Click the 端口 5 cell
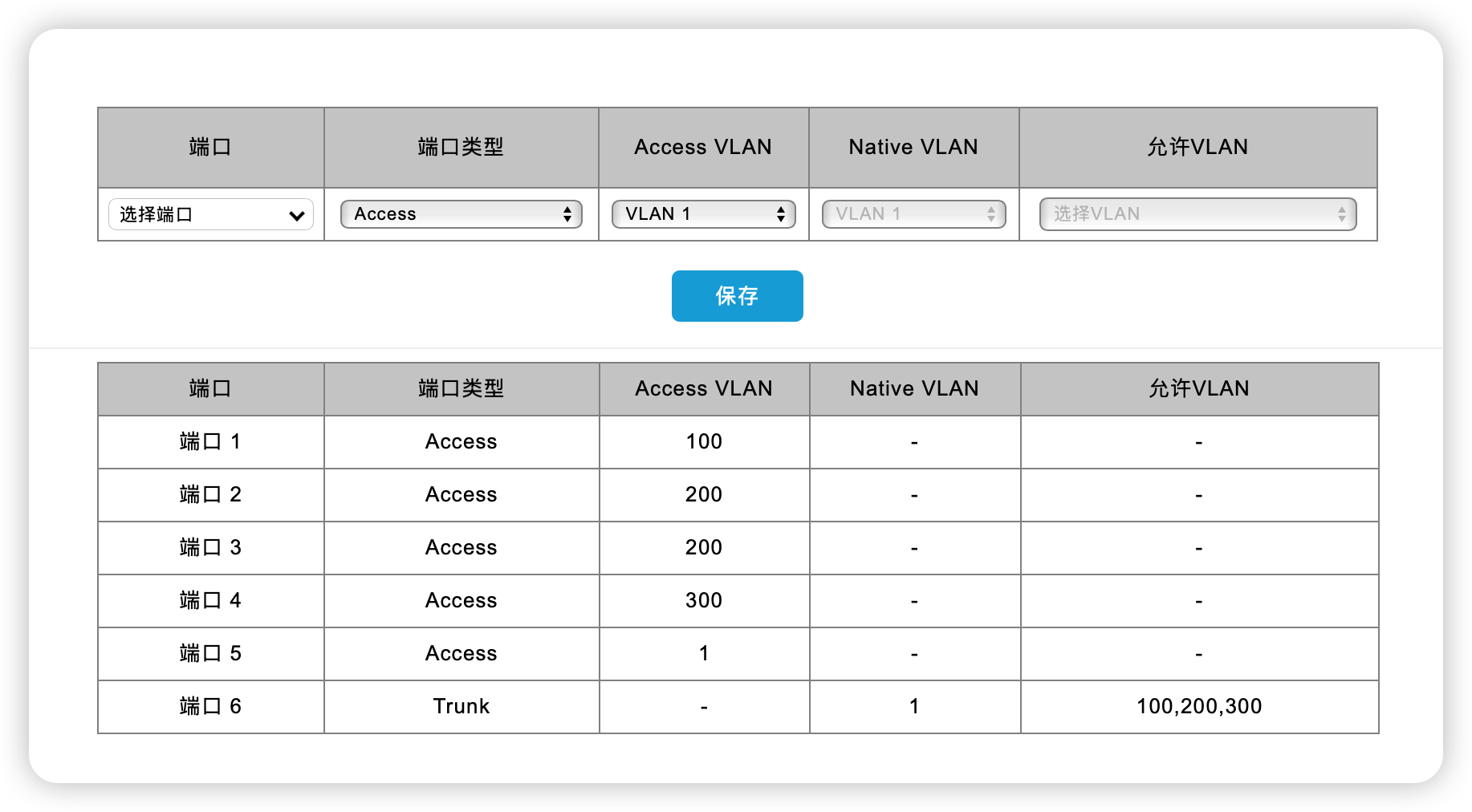The image size is (1472, 812). [210, 654]
